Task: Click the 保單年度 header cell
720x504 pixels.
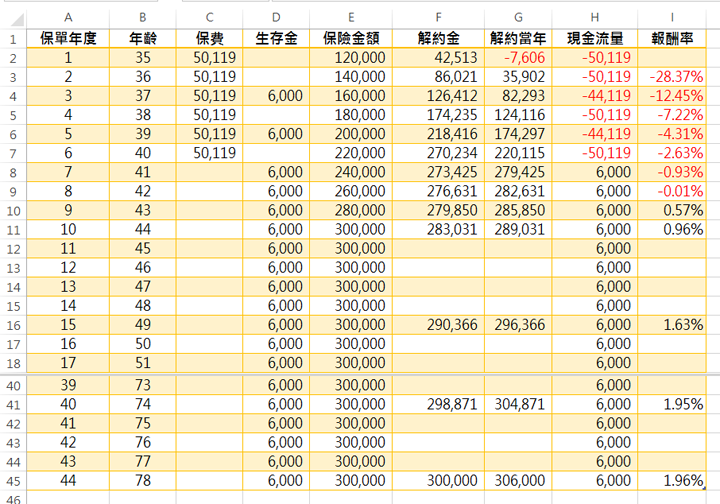Action: [68, 38]
